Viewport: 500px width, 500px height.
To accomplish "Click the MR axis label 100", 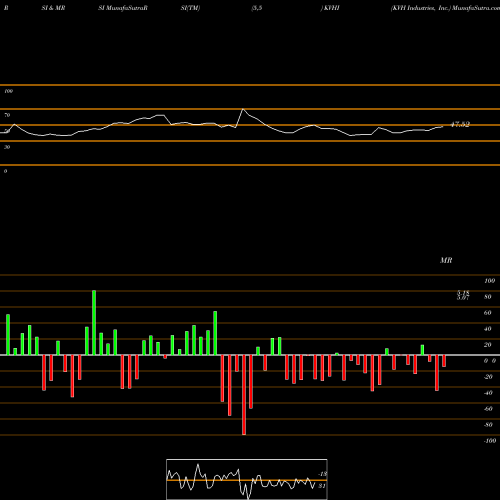I will tap(489, 281).
